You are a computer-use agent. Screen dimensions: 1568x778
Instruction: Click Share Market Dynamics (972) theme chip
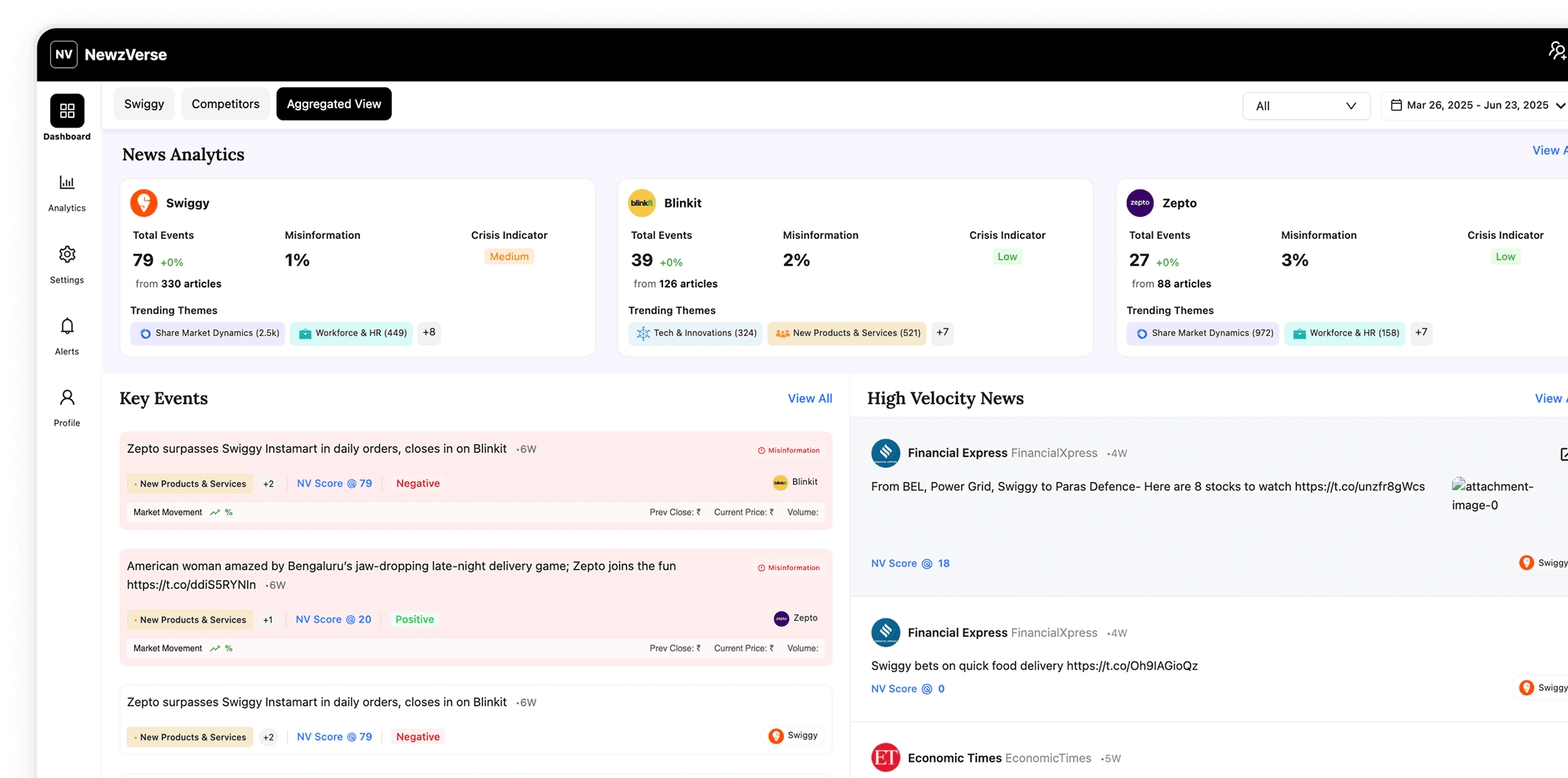[x=1203, y=333]
